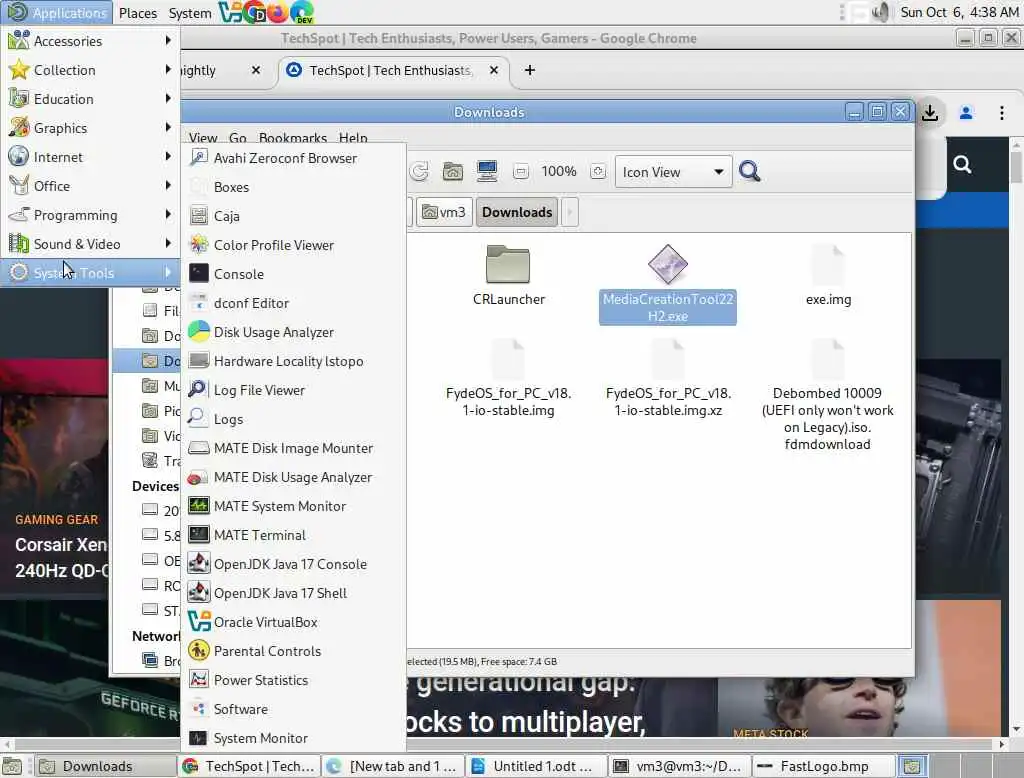Expand the Programming submenu
This screenshot has width=1024, height=778.
click(x=90, y=215)
